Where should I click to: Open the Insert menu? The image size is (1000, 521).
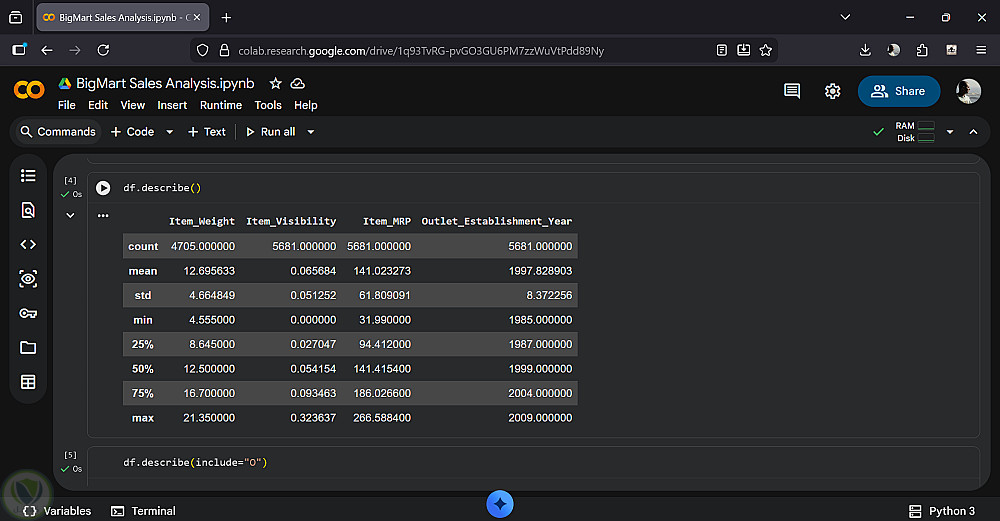172,105
